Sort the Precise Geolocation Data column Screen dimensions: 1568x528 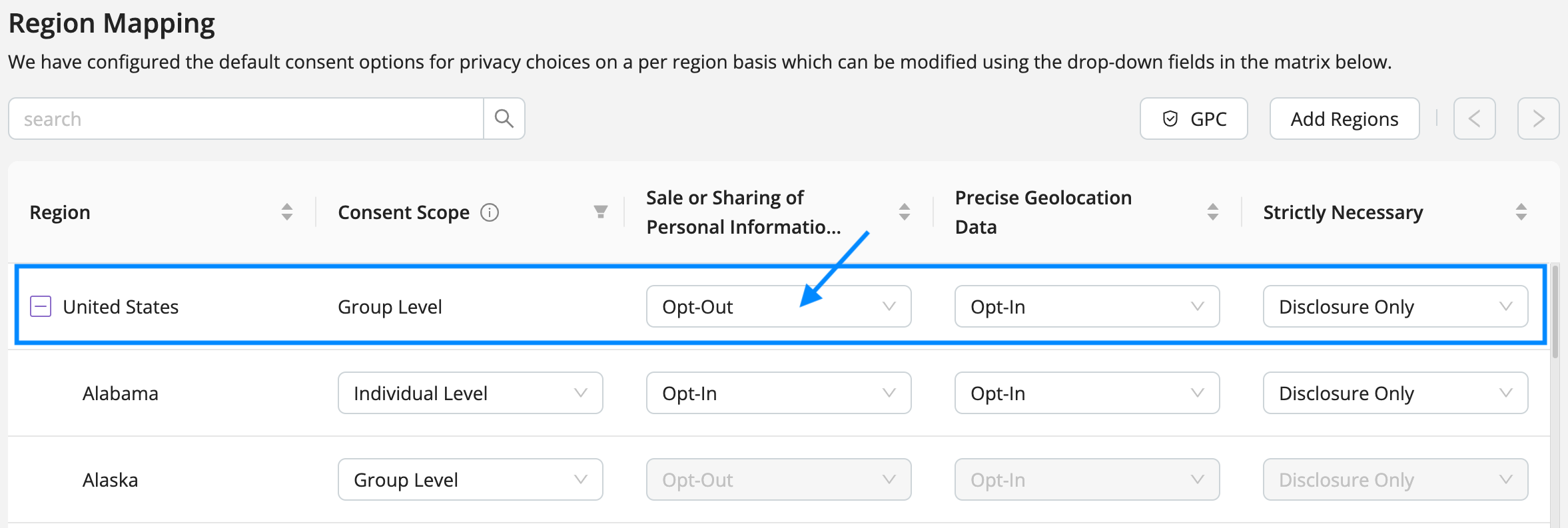tap(1213, 212)
